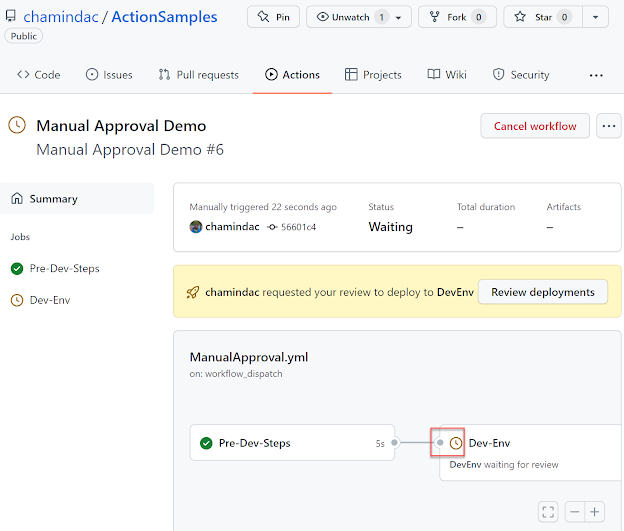Open the Wiki tab
This screenshot has height=531, width=624.
click(447, 75)
